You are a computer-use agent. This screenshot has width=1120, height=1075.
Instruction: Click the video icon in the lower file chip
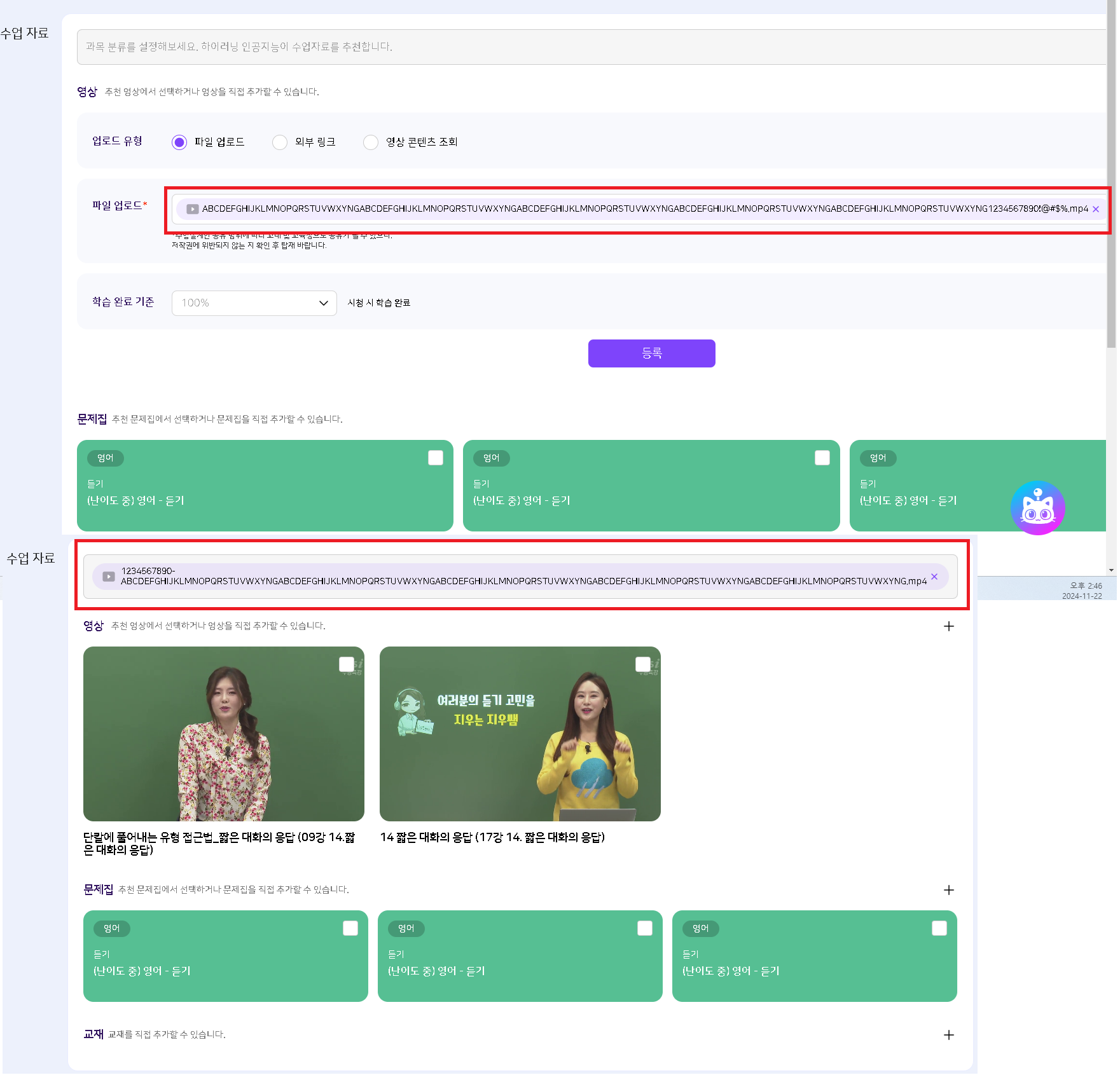coord(109,577)
